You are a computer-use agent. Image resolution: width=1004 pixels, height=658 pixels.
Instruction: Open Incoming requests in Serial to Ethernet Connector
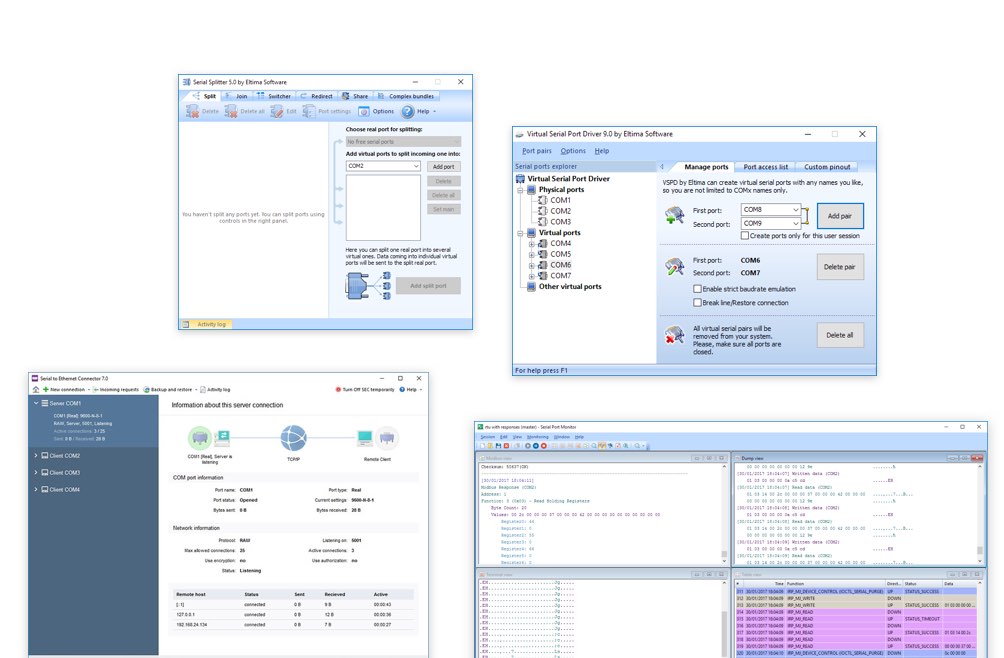pyautogui.click(x=116, y=389)
